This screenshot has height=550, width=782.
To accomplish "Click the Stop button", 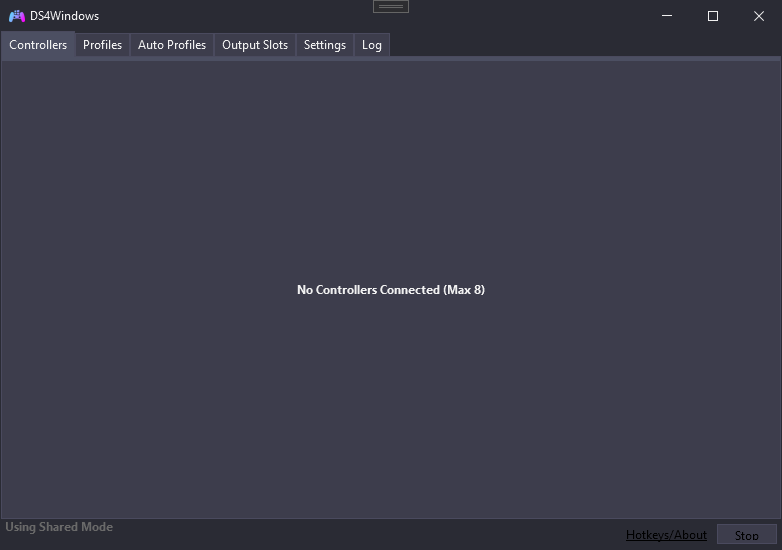I will pos(747,536).
